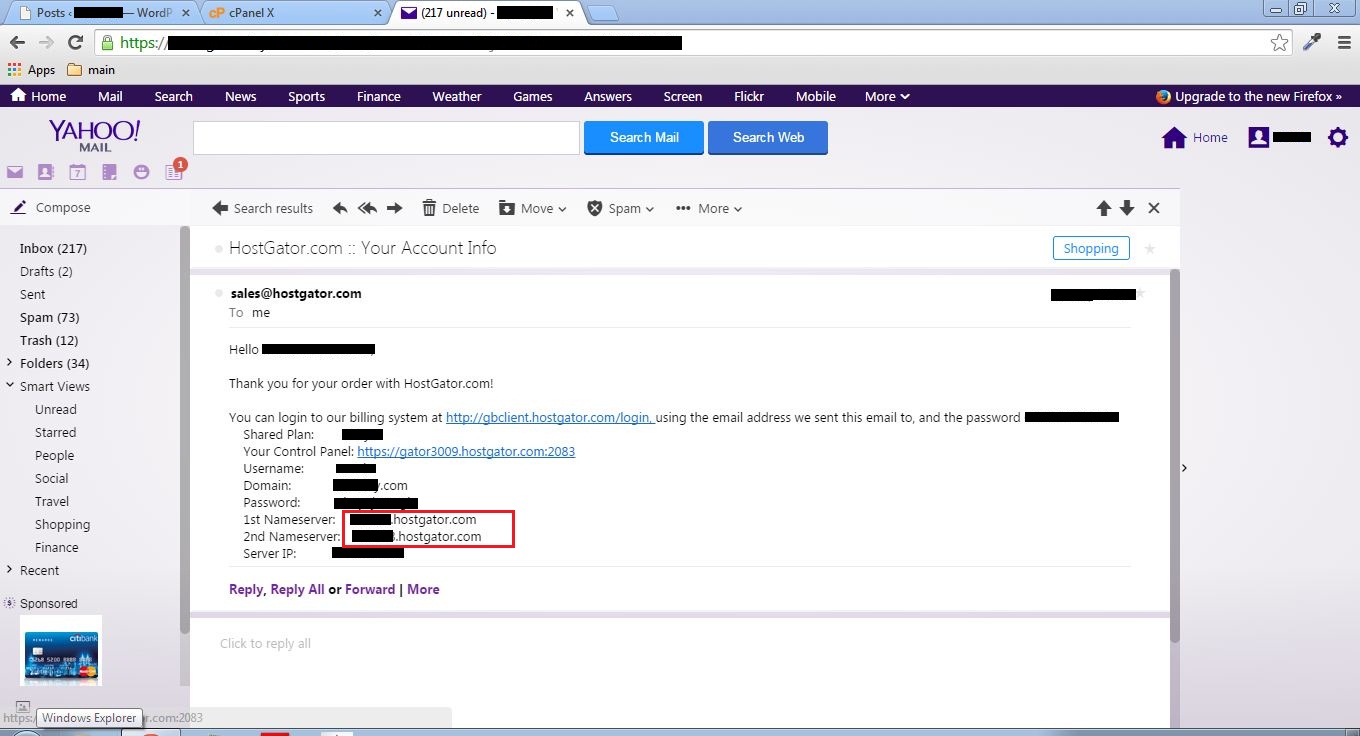Viewport: 1360px width, 736px height.
Task: Click the Search Web button
Action: [768, 138]
